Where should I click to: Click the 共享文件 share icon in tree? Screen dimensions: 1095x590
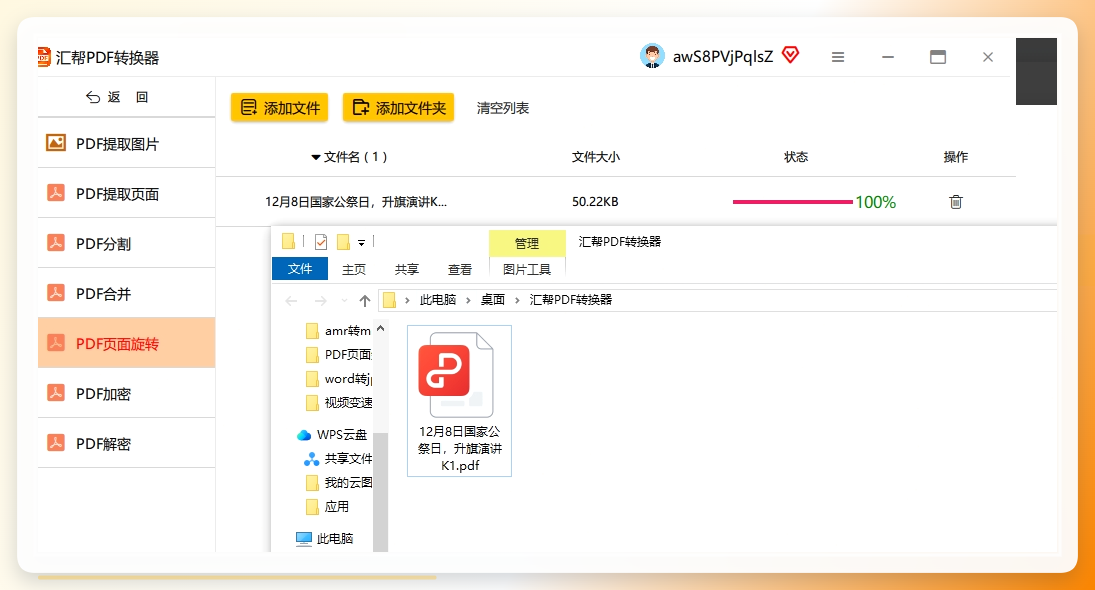pos(311,459)
